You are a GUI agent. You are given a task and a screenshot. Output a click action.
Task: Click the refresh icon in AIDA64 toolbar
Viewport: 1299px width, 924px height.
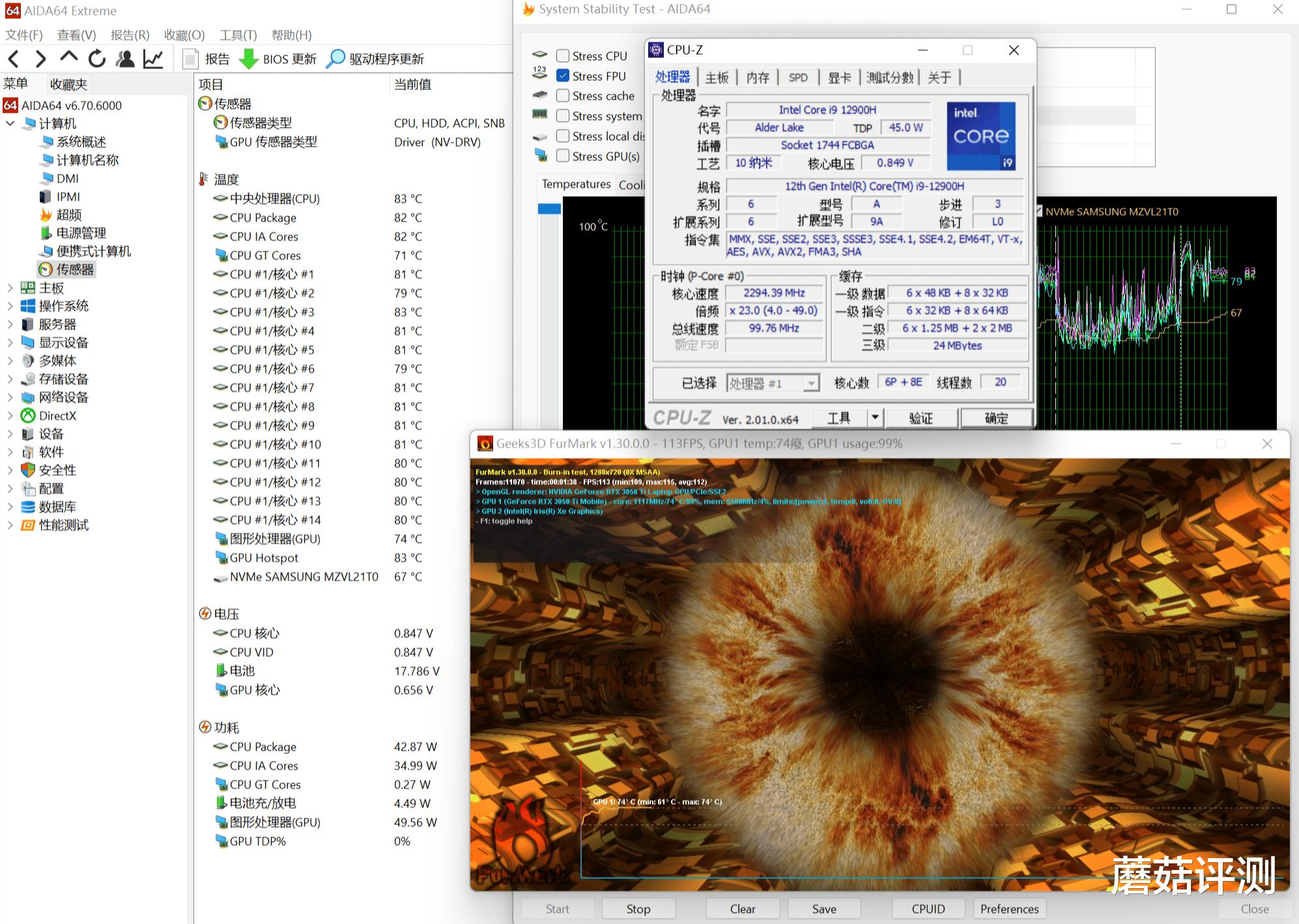(97, 59)
